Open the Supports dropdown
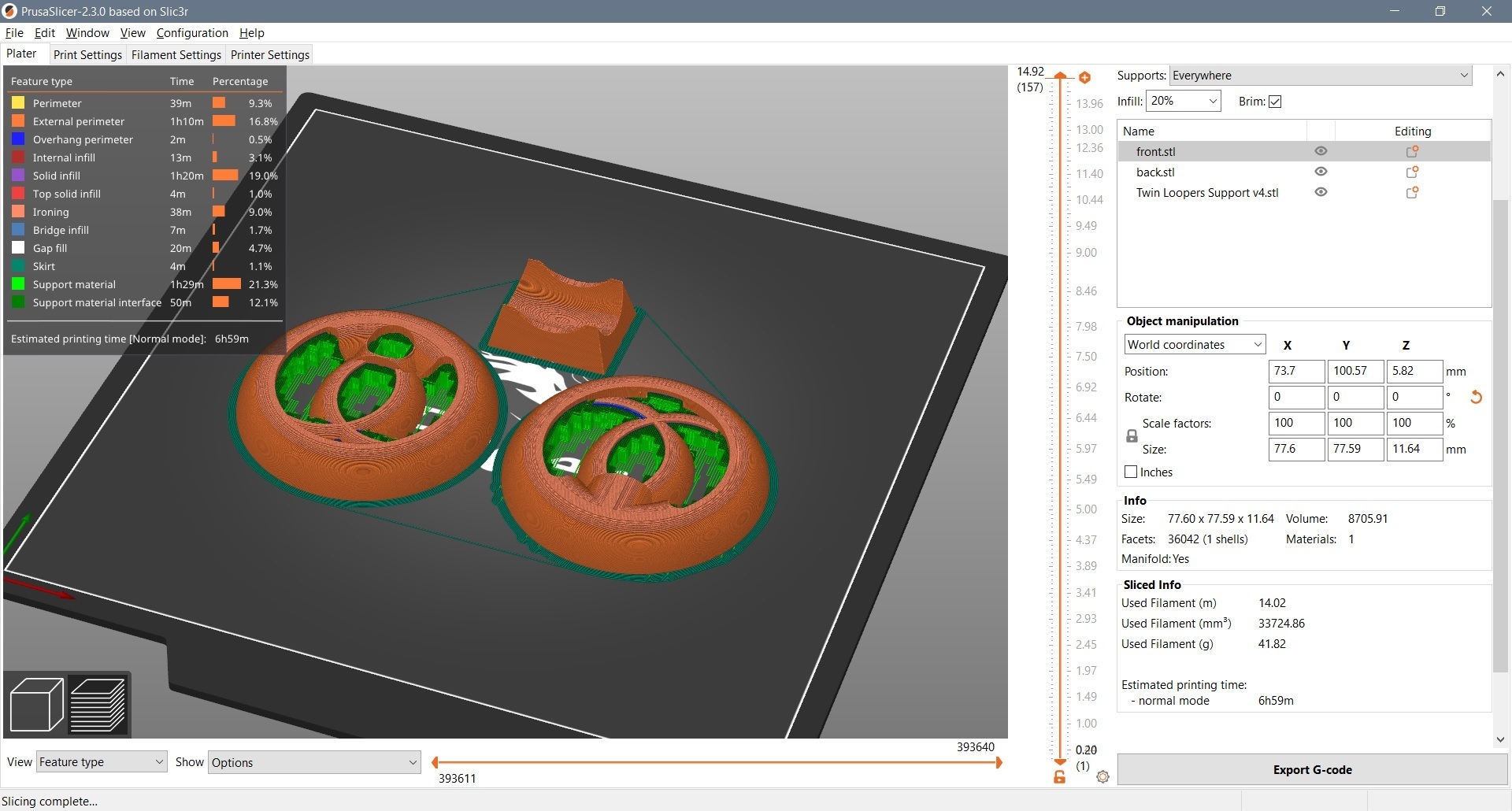This screenshot has width=1512, height=811. click(1321, 76)
